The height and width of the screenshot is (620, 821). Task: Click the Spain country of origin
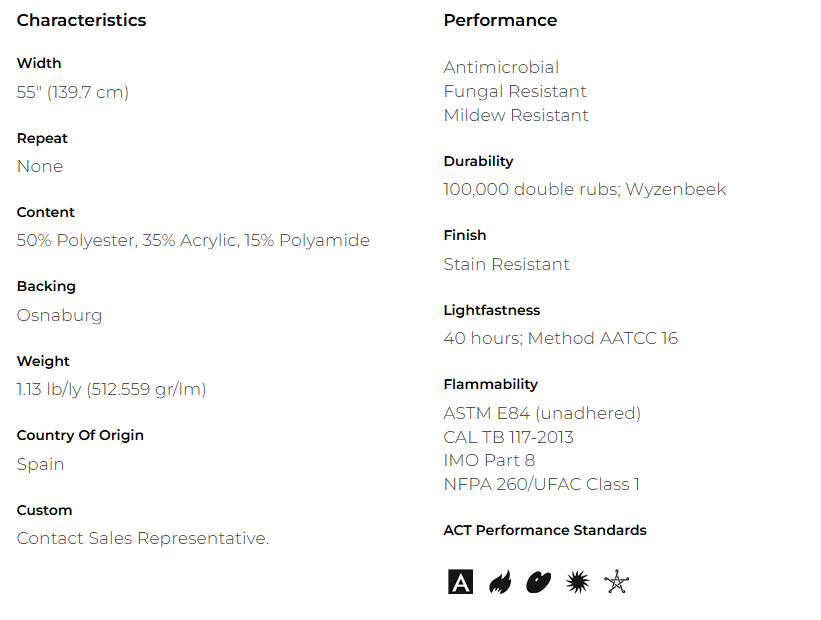[40, 464]
